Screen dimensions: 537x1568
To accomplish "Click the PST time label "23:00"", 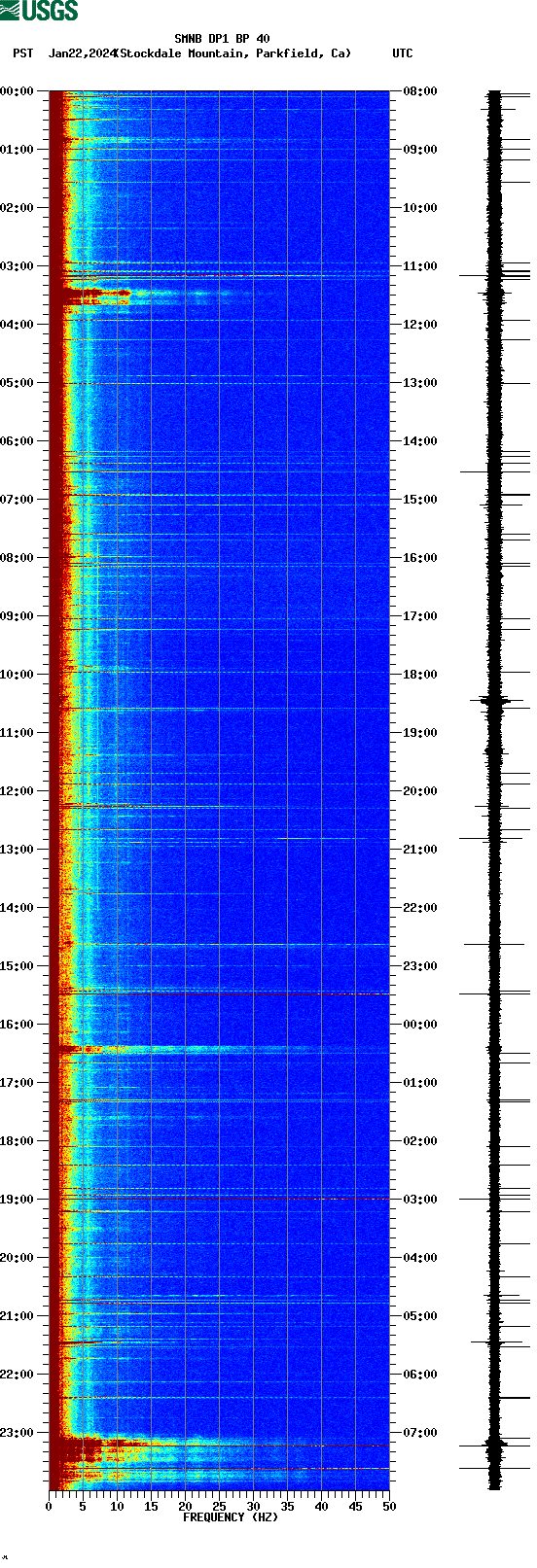I will pyautogui.click(x=18, y=1433).
